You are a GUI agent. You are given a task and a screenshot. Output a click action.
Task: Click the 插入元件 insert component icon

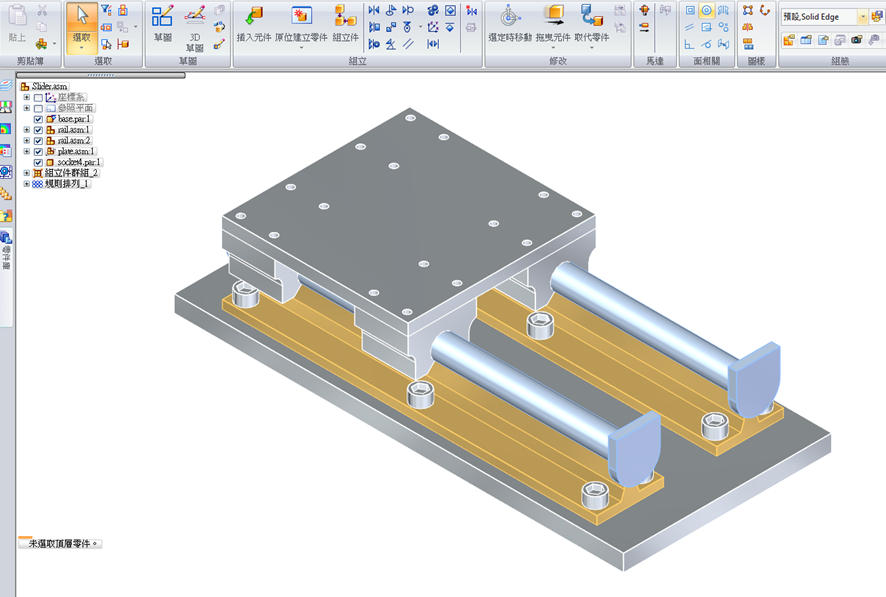pos(254,16)
